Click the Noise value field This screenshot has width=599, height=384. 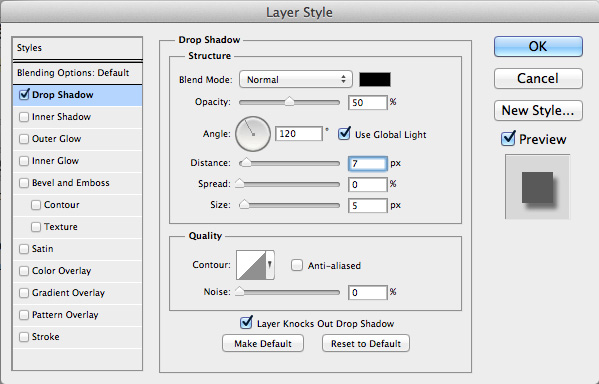pos(367,293)
